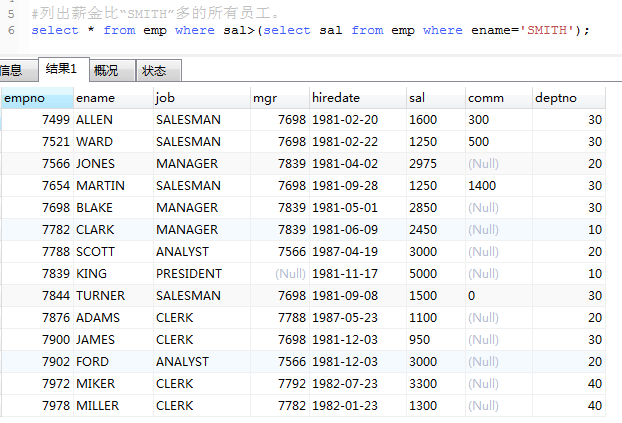Select the cell with CLARK

(x=113, y=230)
